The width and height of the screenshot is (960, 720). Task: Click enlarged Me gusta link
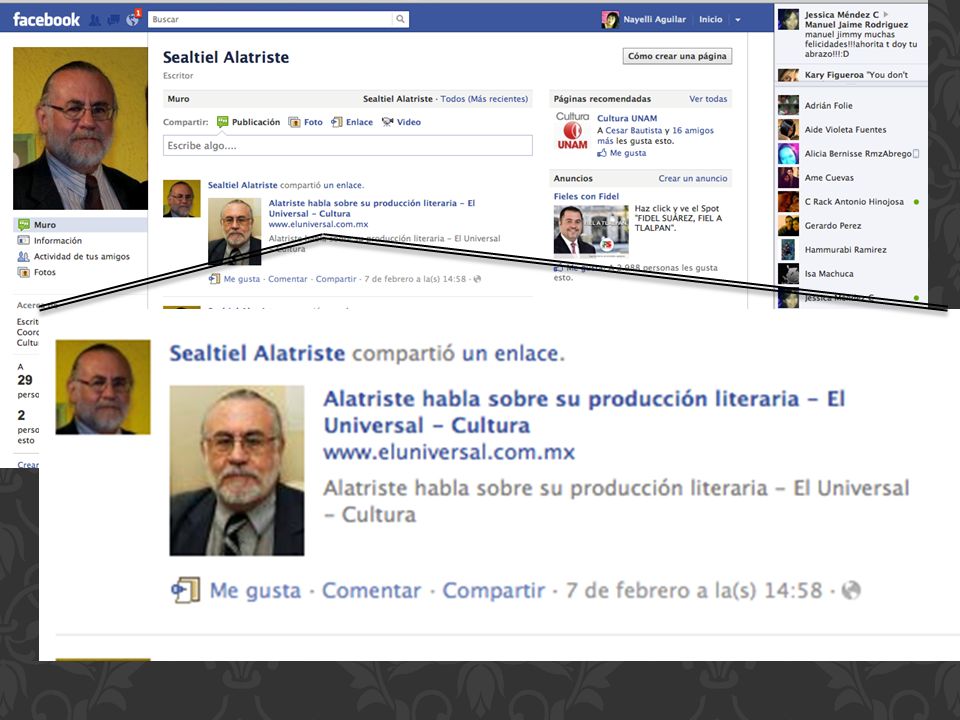coord(255,591)
